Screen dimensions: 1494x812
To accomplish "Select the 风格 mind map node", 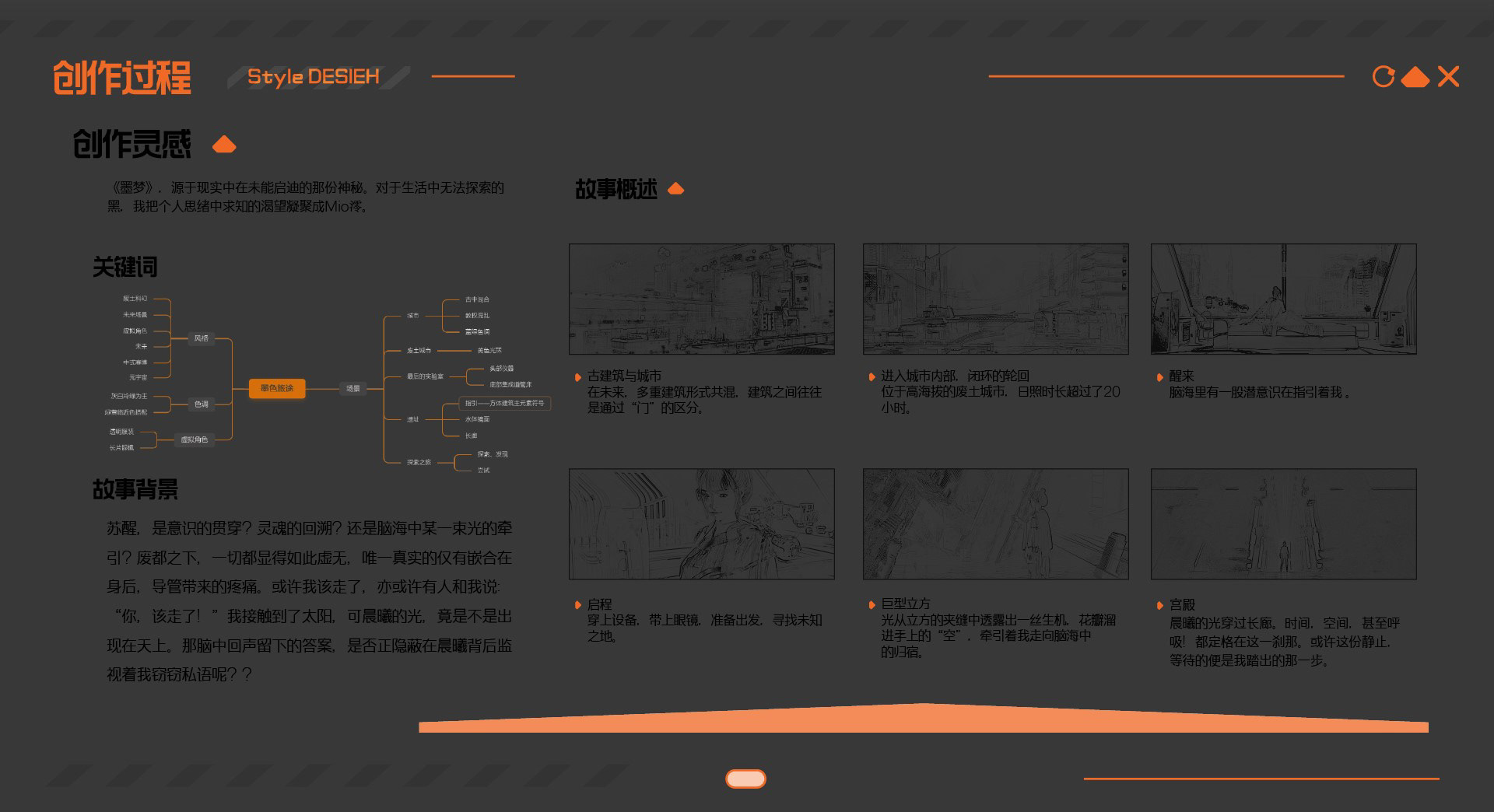I will [x=202, y=338].
